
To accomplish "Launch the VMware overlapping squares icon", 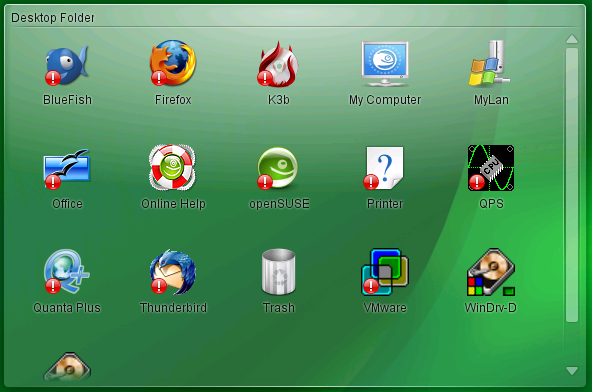I will coord(385,272).
